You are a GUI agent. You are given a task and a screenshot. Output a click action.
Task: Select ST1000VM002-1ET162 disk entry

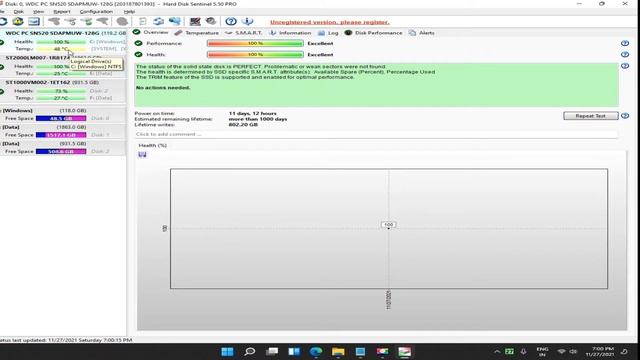pyautogui.click(x=63, y=90)
